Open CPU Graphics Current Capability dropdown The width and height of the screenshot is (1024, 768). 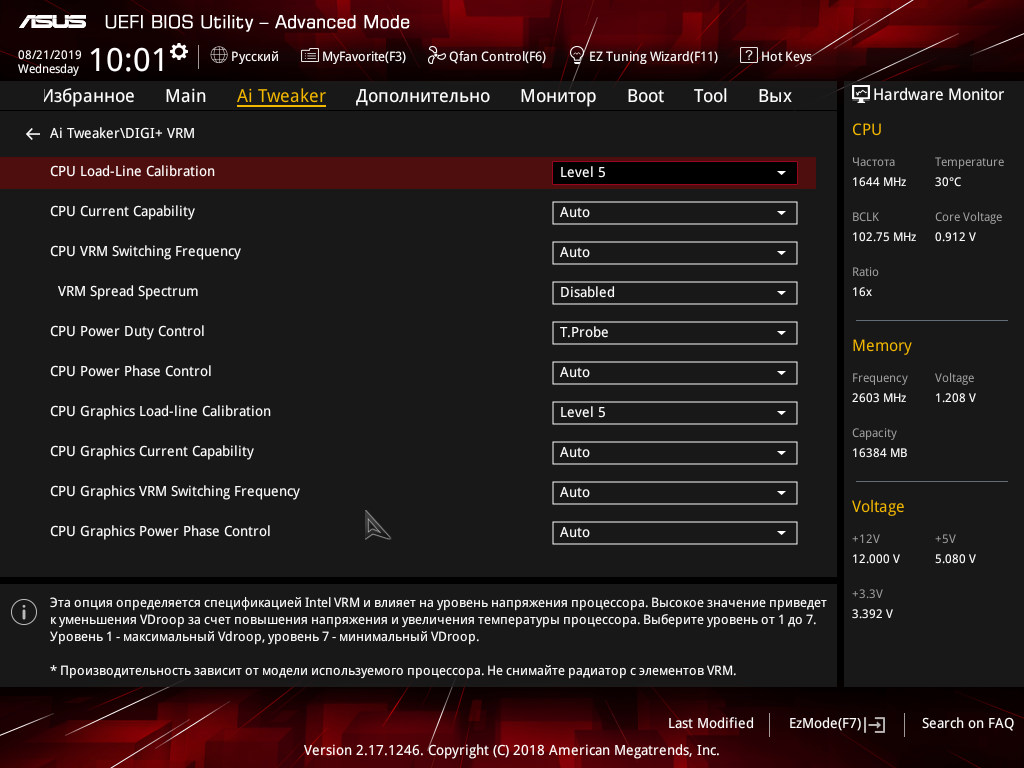tap(675, 453)
